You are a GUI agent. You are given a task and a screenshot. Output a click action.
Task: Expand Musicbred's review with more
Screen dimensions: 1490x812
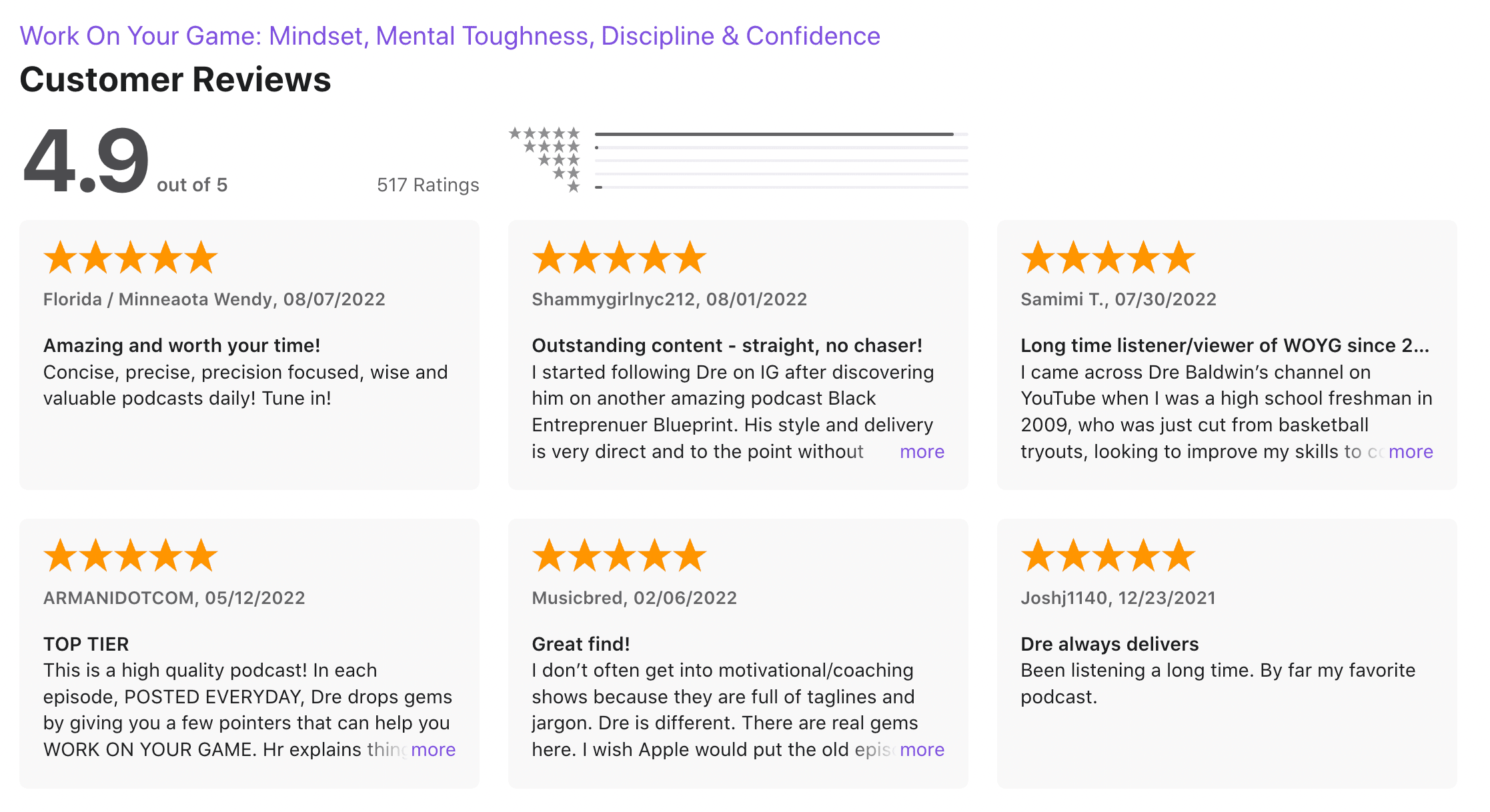click(922, 750)
